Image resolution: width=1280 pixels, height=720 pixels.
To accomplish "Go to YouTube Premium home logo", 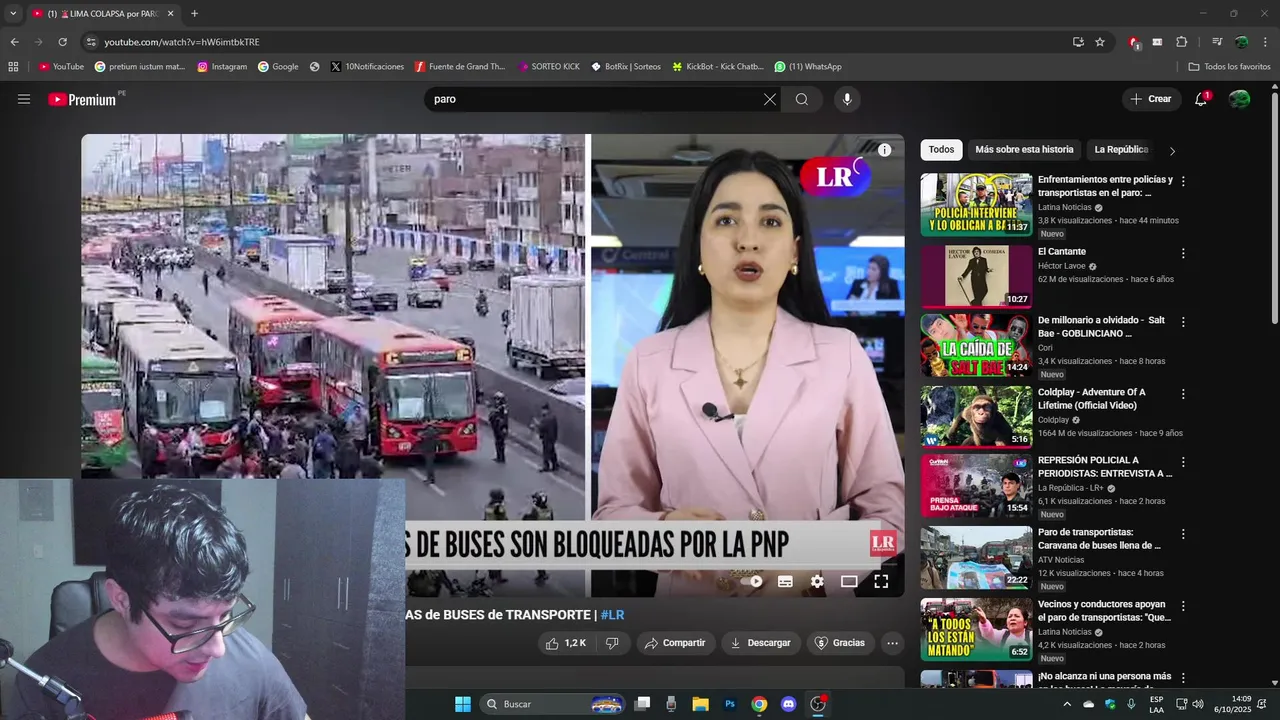I will click(83, 99).
